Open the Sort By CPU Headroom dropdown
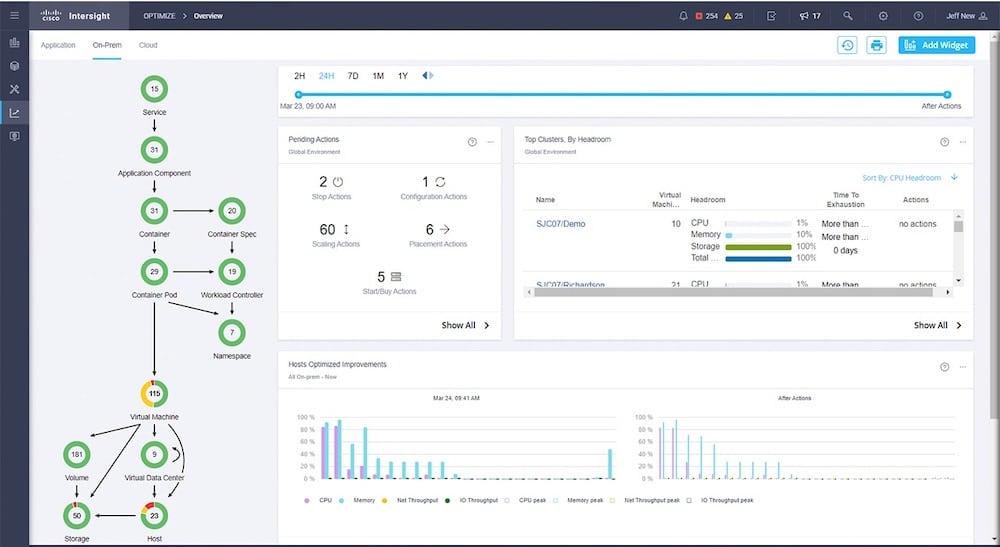The image size is (1000, 547). 901,178
